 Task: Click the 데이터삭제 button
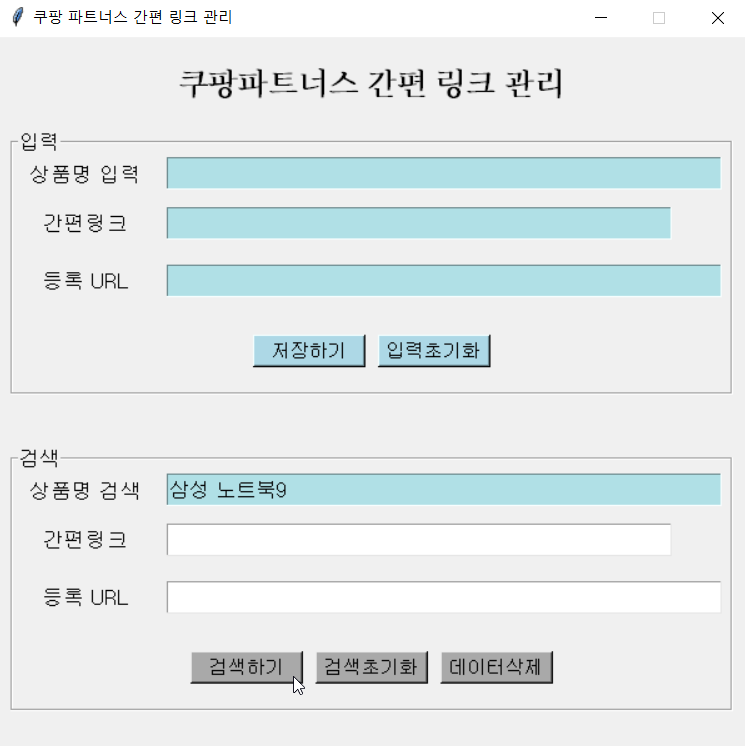pyautogui.click(x=496, y=667)
